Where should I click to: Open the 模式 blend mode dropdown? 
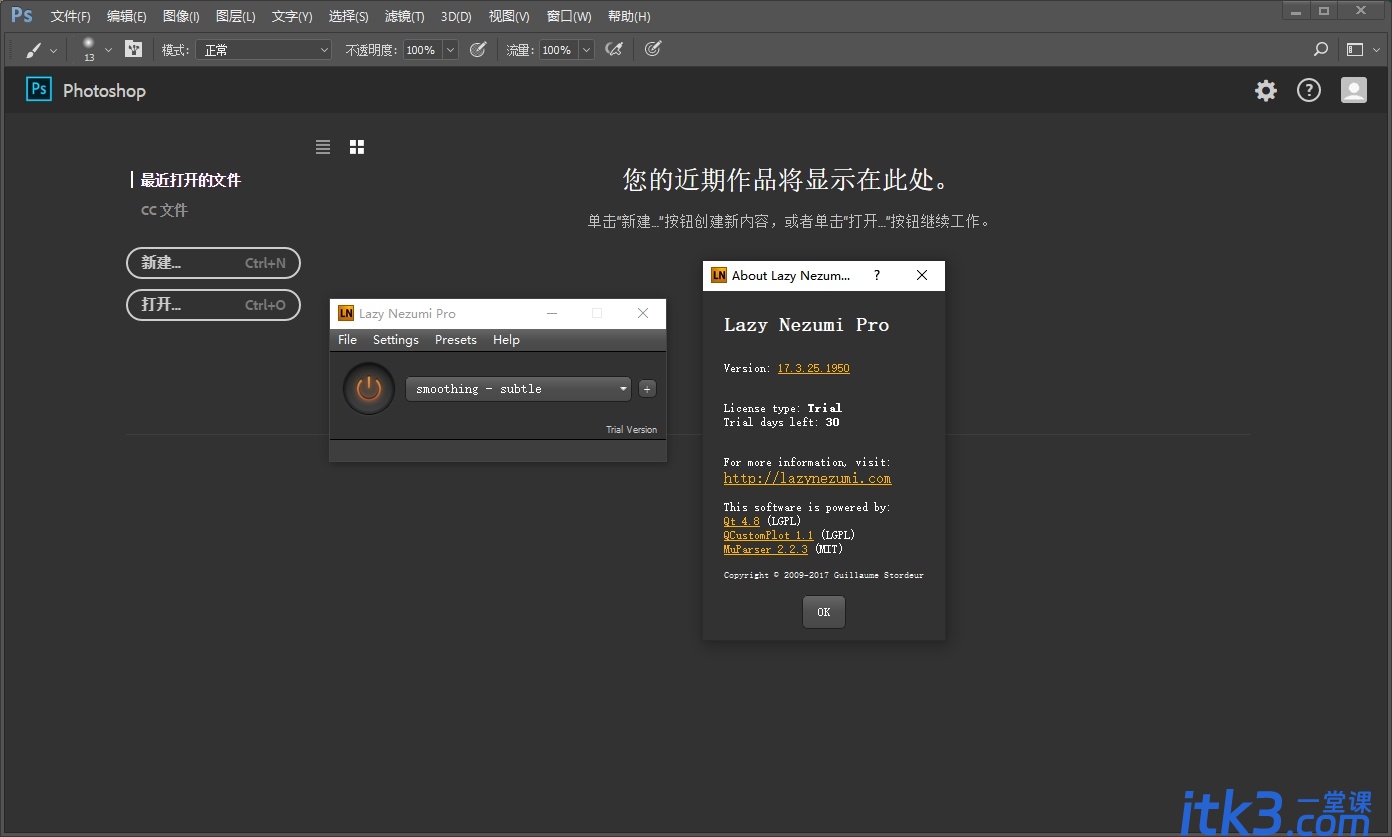click(263, 50)
